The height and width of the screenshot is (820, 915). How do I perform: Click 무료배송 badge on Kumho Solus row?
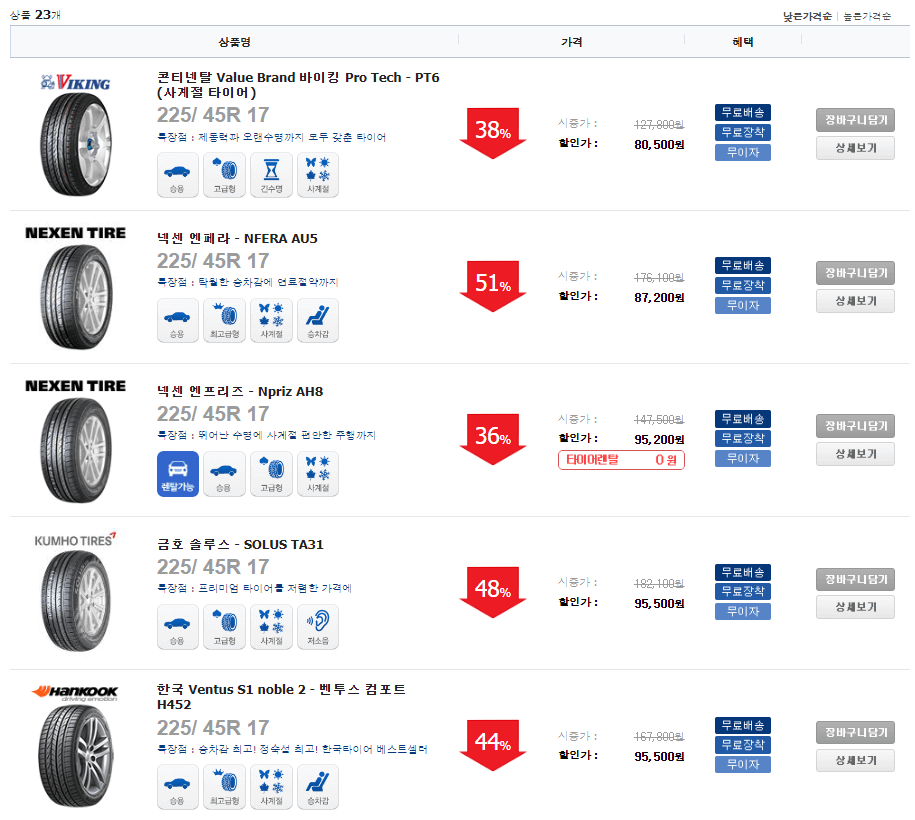(x=742, y=572)
